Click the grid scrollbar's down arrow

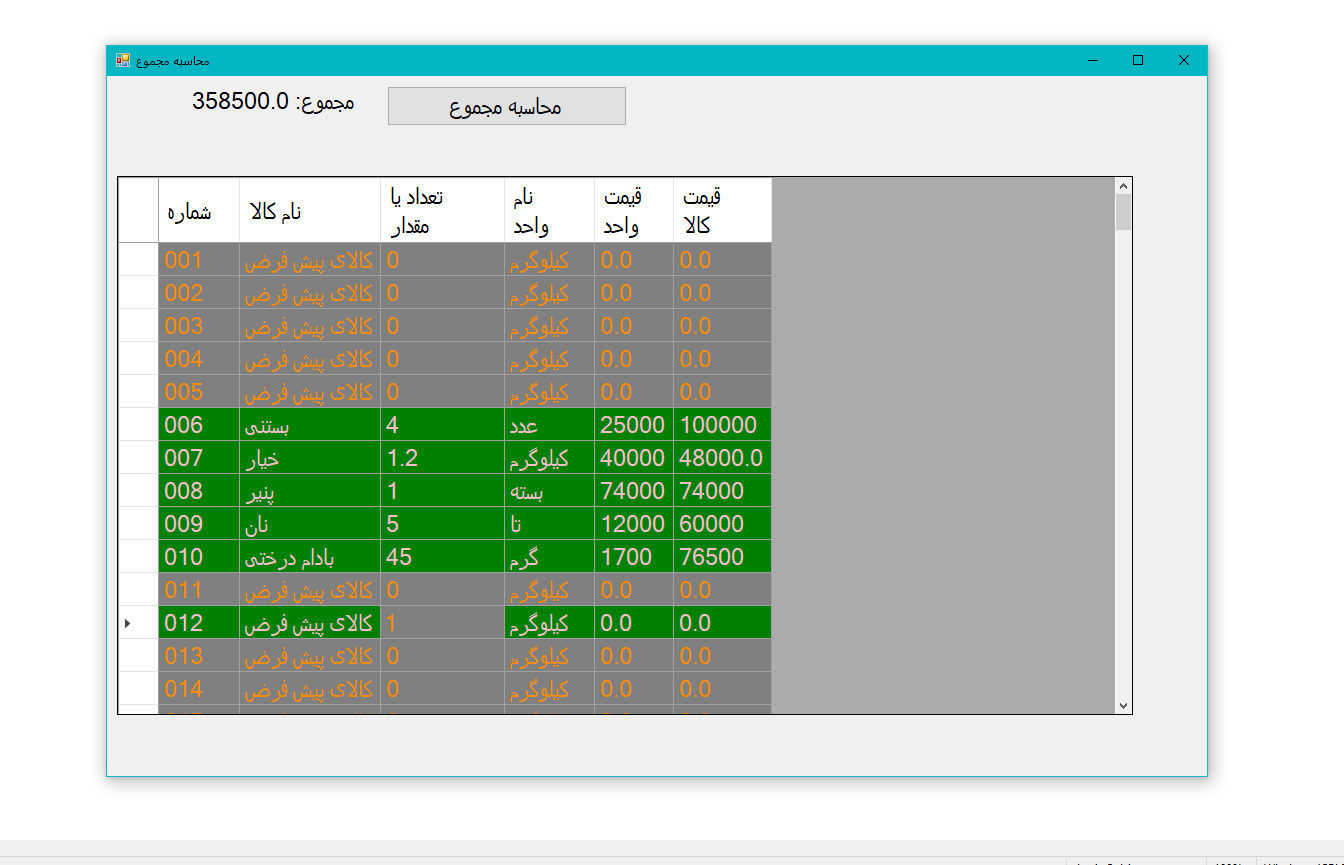tap(1123, 705)
